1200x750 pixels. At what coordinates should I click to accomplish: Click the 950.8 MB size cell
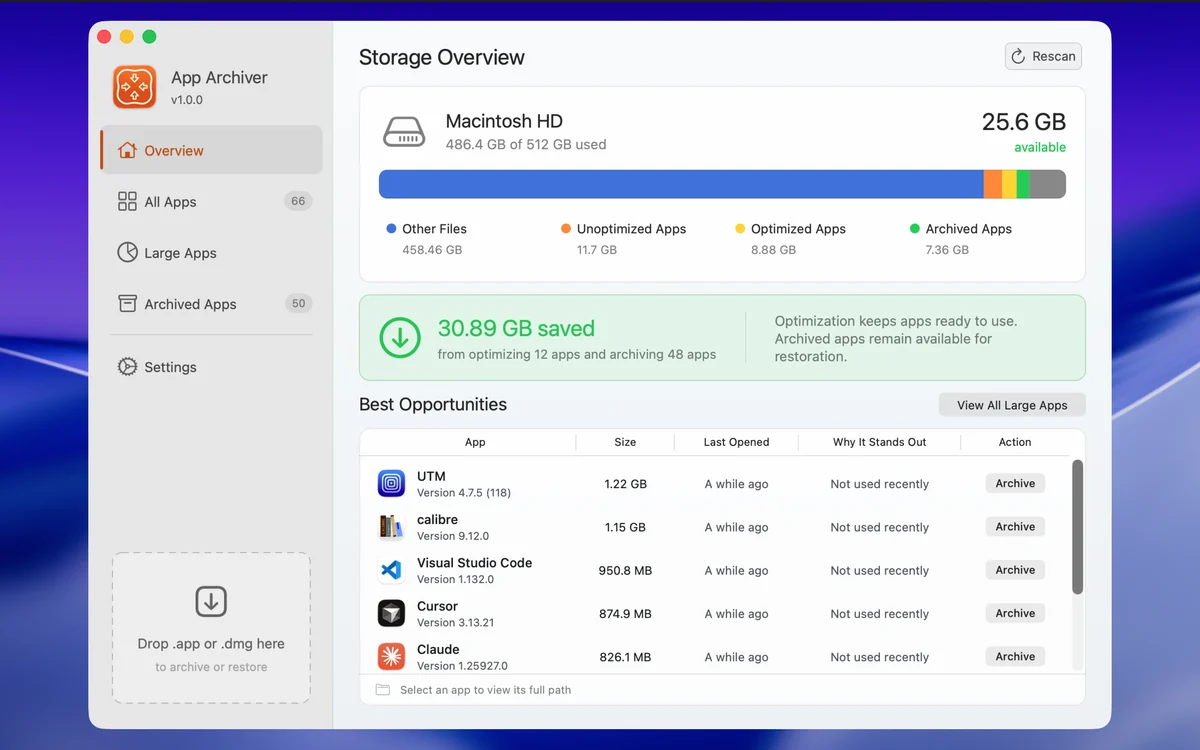pyautogui.click(x=625, y=571)
